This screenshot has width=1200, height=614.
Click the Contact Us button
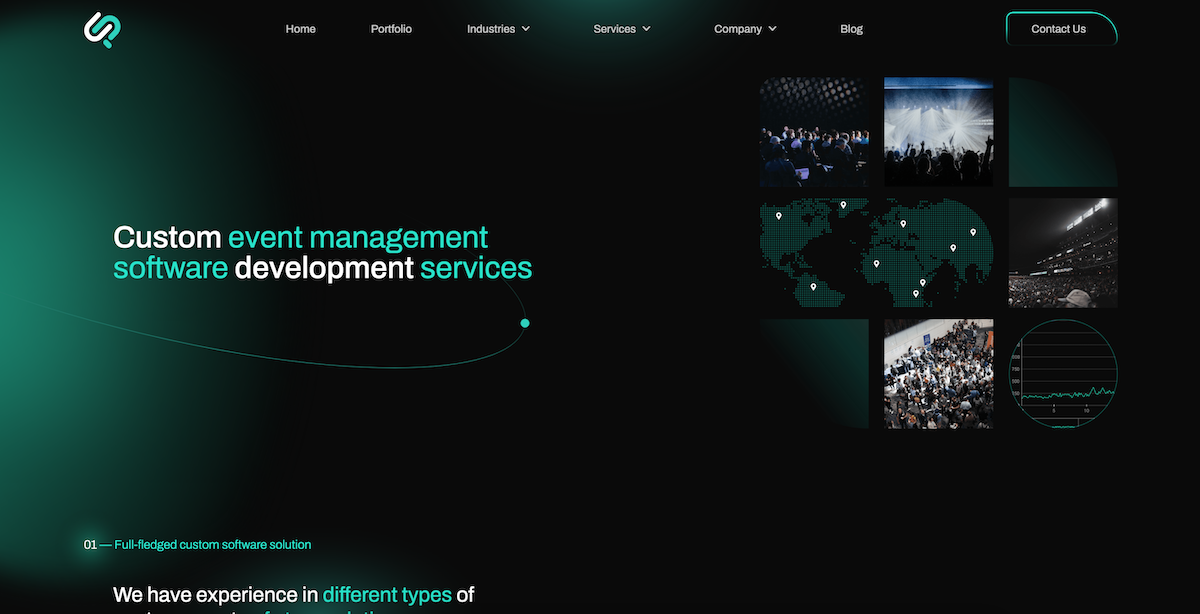[x=1060, y=29]
